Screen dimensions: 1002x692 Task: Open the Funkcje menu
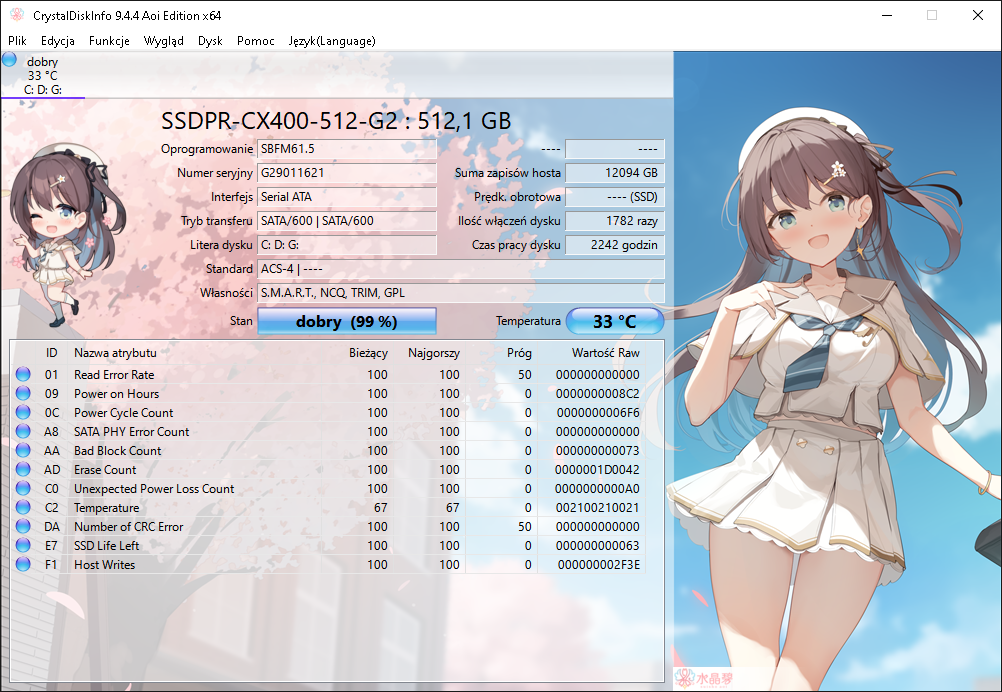point(109,41)
